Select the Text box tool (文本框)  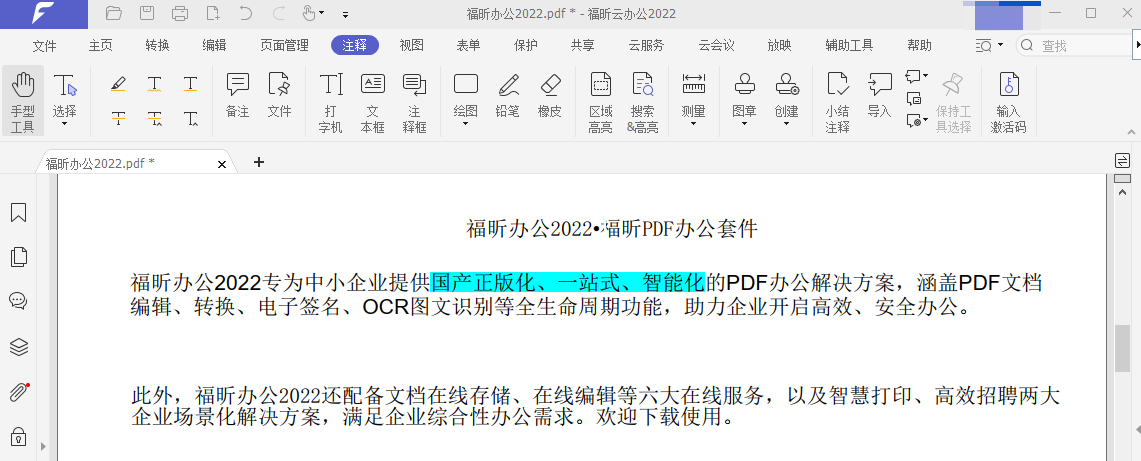click(373, 103)
